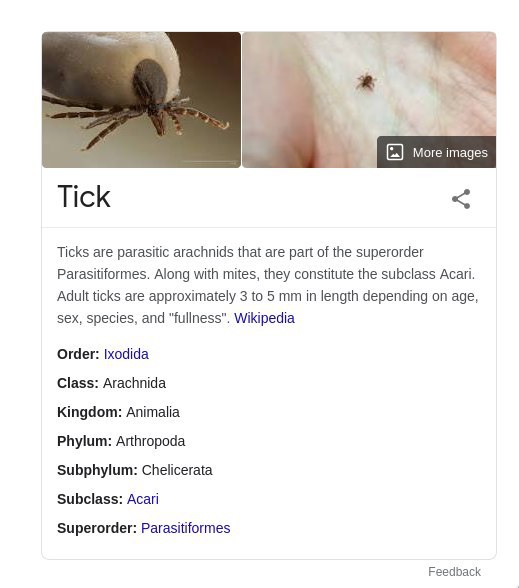
Task: Click the Class: Arachnida row
Action: point(111,383)
